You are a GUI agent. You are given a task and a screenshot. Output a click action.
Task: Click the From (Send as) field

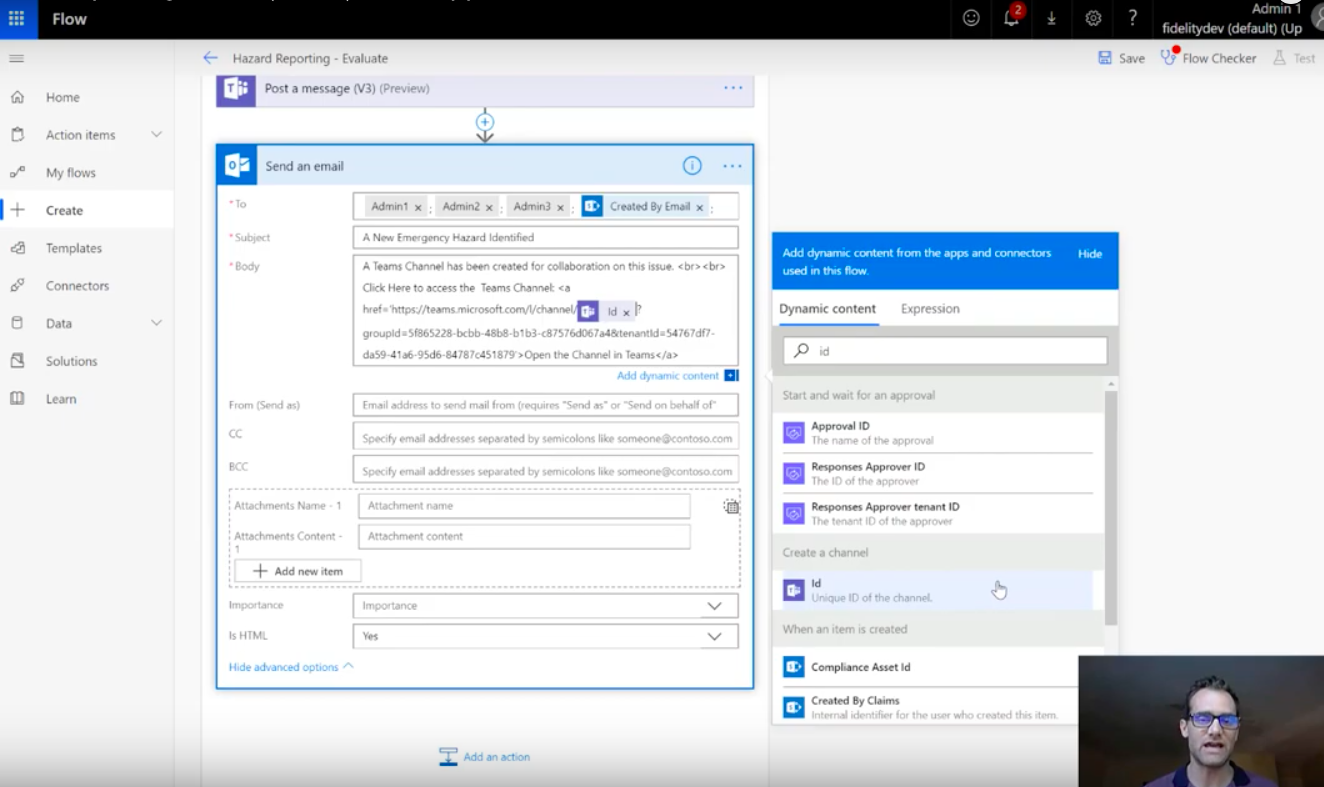coord(545,405)
